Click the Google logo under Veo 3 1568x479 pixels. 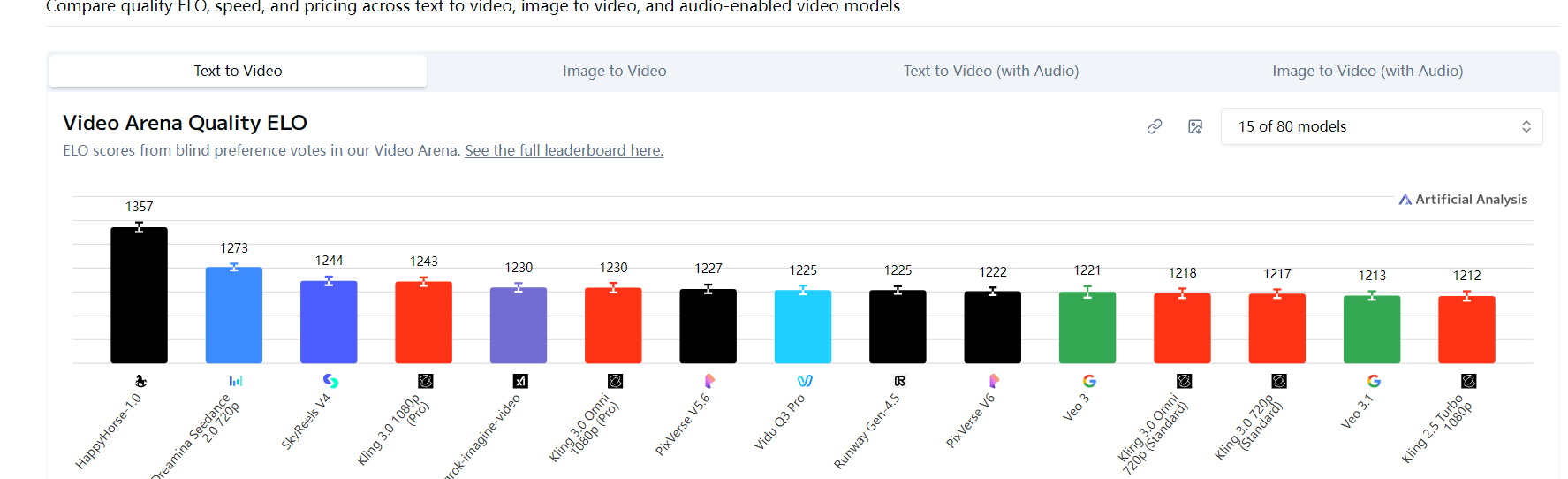(1088, 381)
